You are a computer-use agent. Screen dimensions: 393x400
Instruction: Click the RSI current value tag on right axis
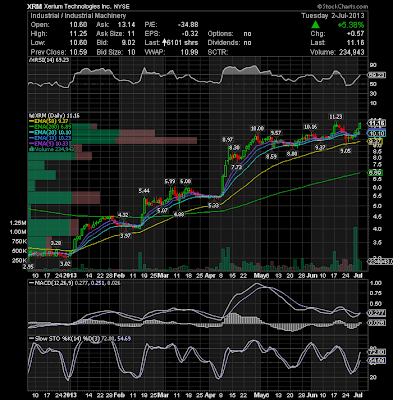(377, 75)
